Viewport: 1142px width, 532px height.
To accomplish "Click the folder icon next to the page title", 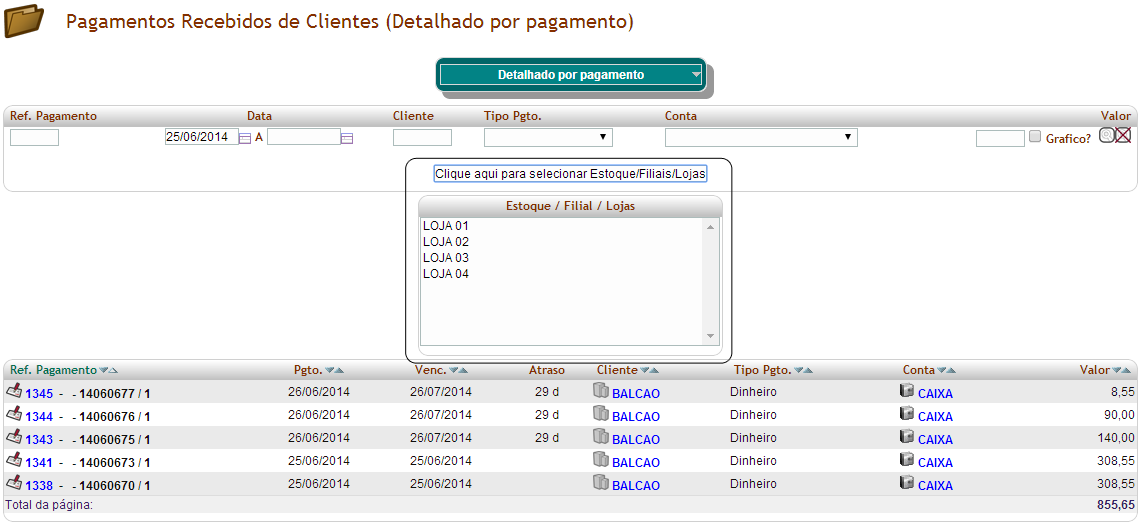I will [24, 21].
